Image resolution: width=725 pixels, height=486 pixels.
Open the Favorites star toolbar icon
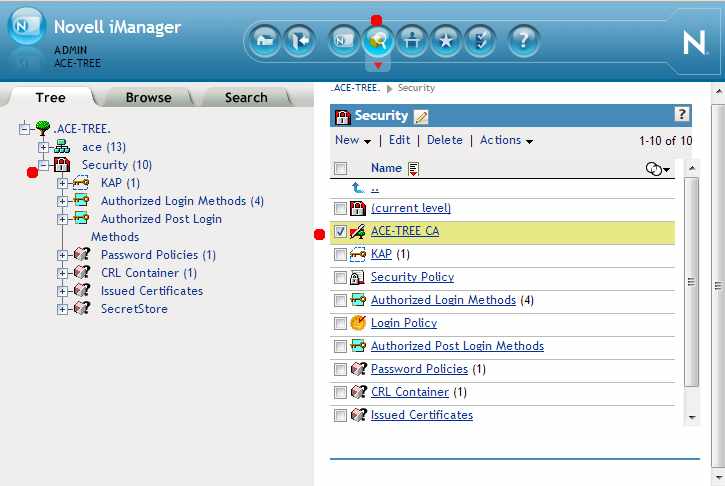[446, 41]
